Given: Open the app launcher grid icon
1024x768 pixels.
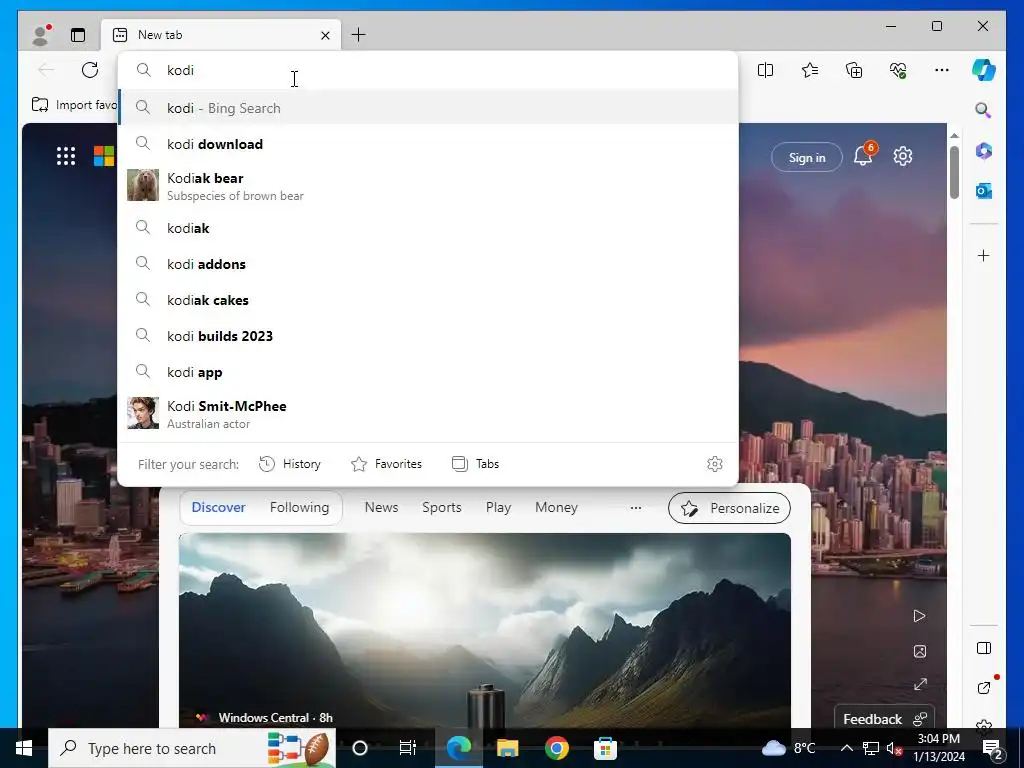Looking at the screenshot, I should click(x=66, y=156).
